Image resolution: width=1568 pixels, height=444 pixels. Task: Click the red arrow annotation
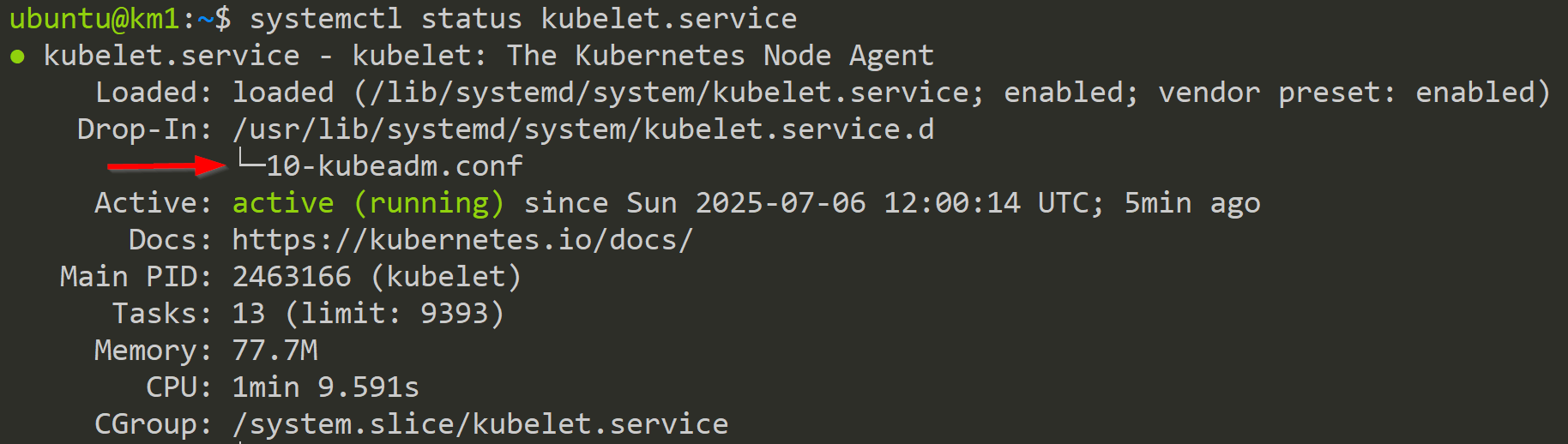(x=166, y=165)
